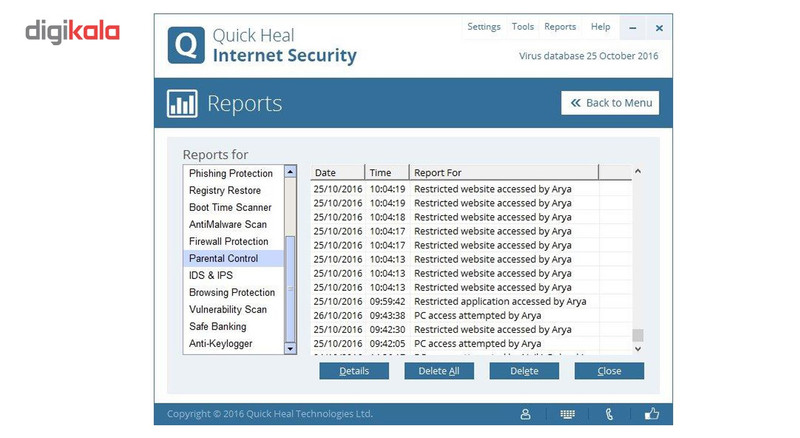
Task: Click the Close button below the table
Action: [x=609, y=371]
